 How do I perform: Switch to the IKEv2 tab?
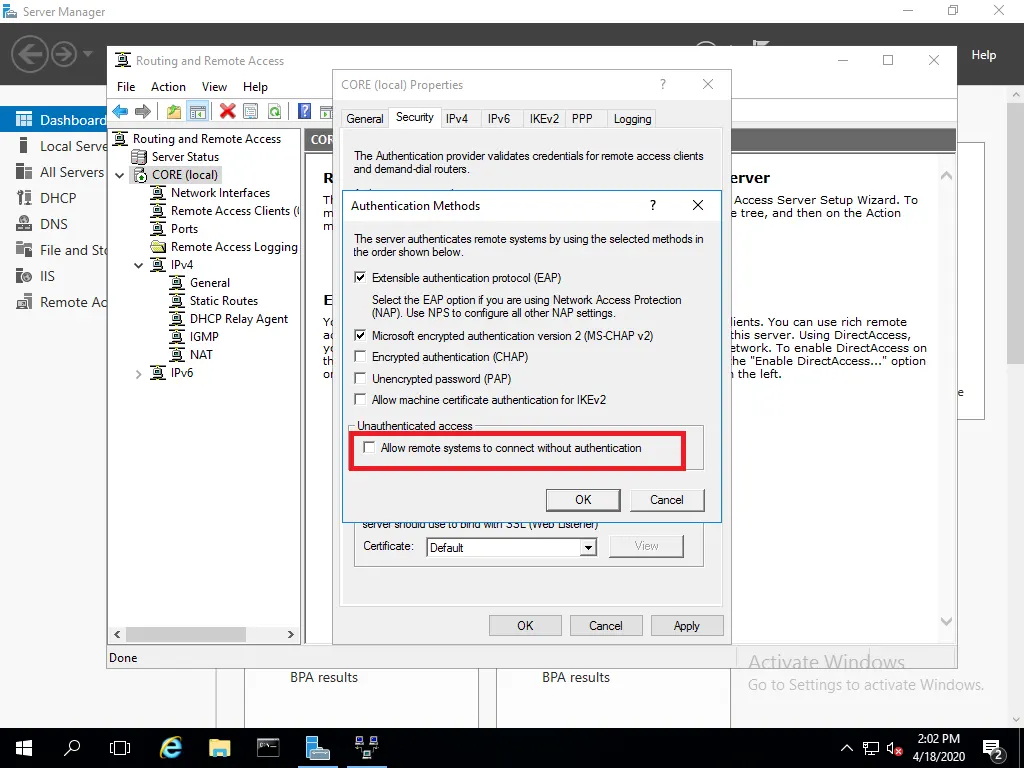544,119
